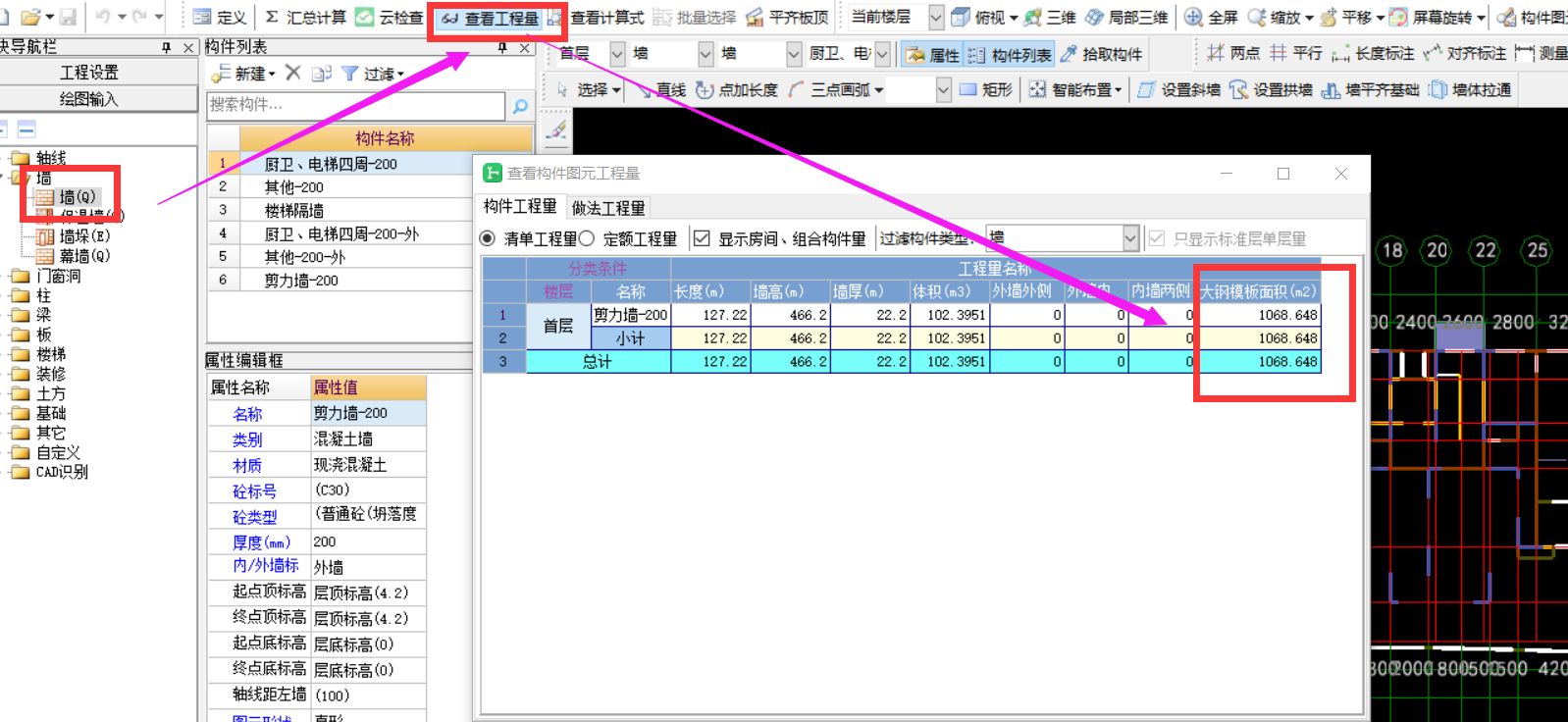Open the 绘图输入 navigation section
This screenshot has height=722, width=1568.
coord(89,99)
